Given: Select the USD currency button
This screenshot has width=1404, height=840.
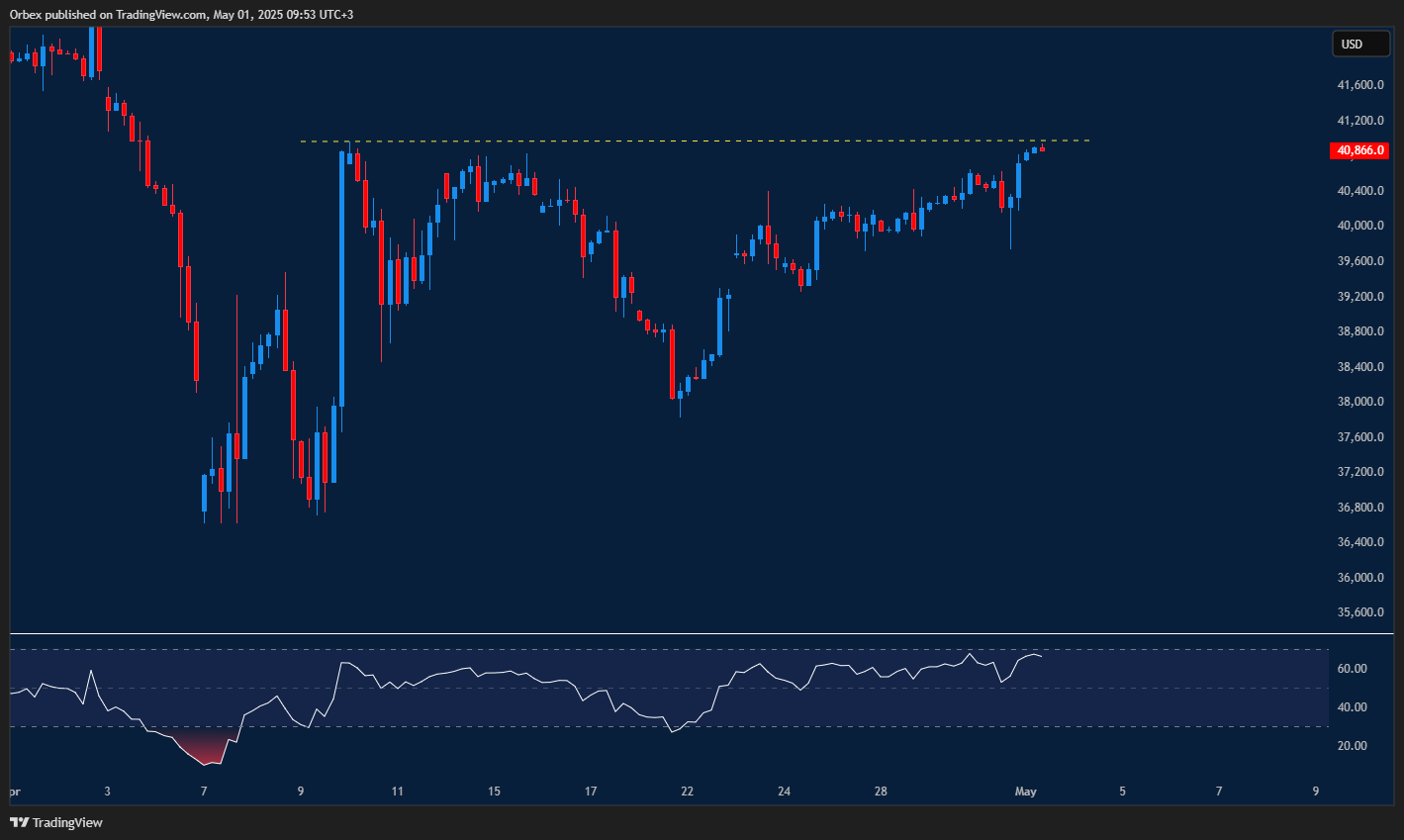Looking at the screenshot, I should point(1359,44).
